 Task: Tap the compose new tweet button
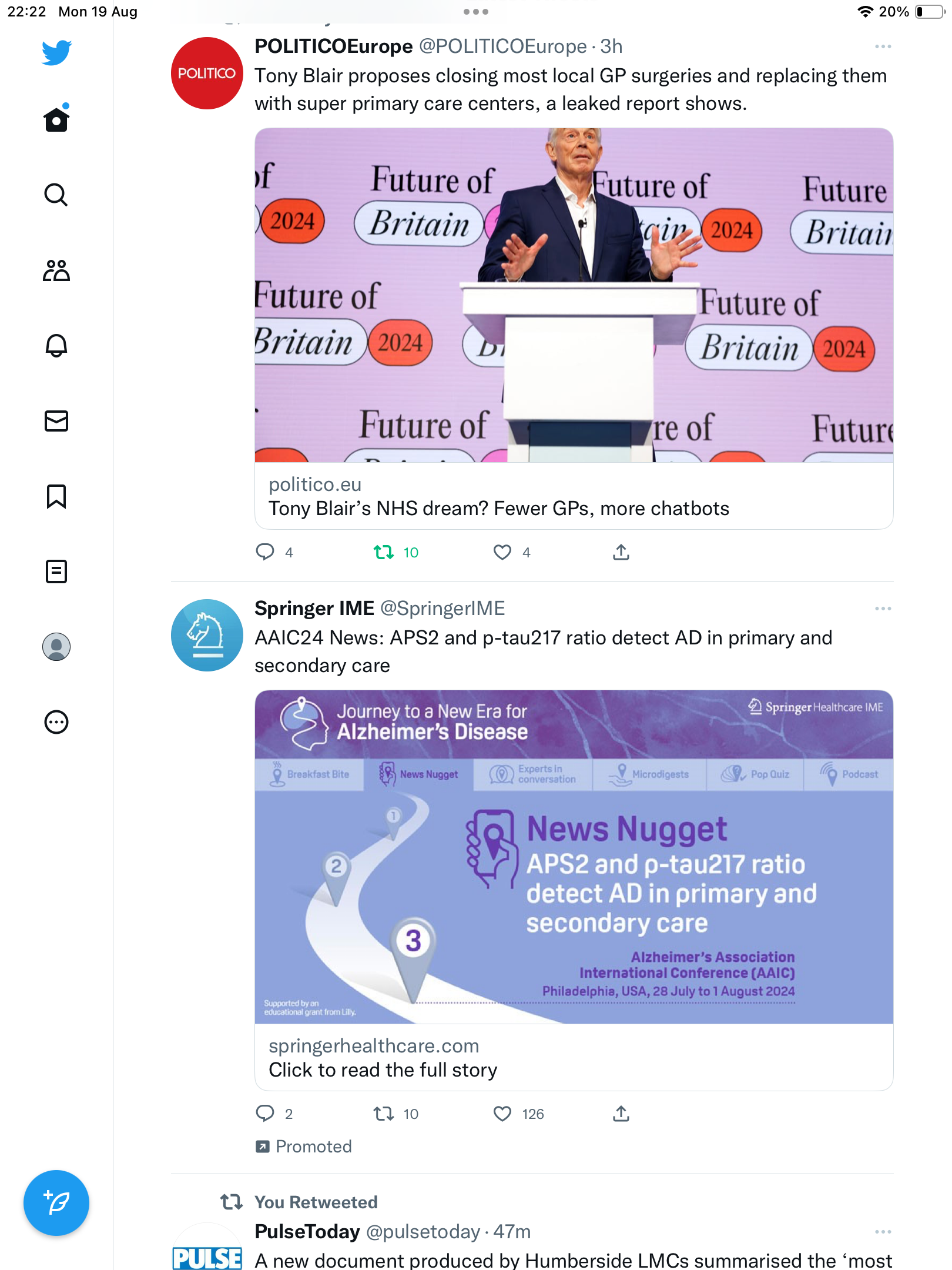[56, 1203]
